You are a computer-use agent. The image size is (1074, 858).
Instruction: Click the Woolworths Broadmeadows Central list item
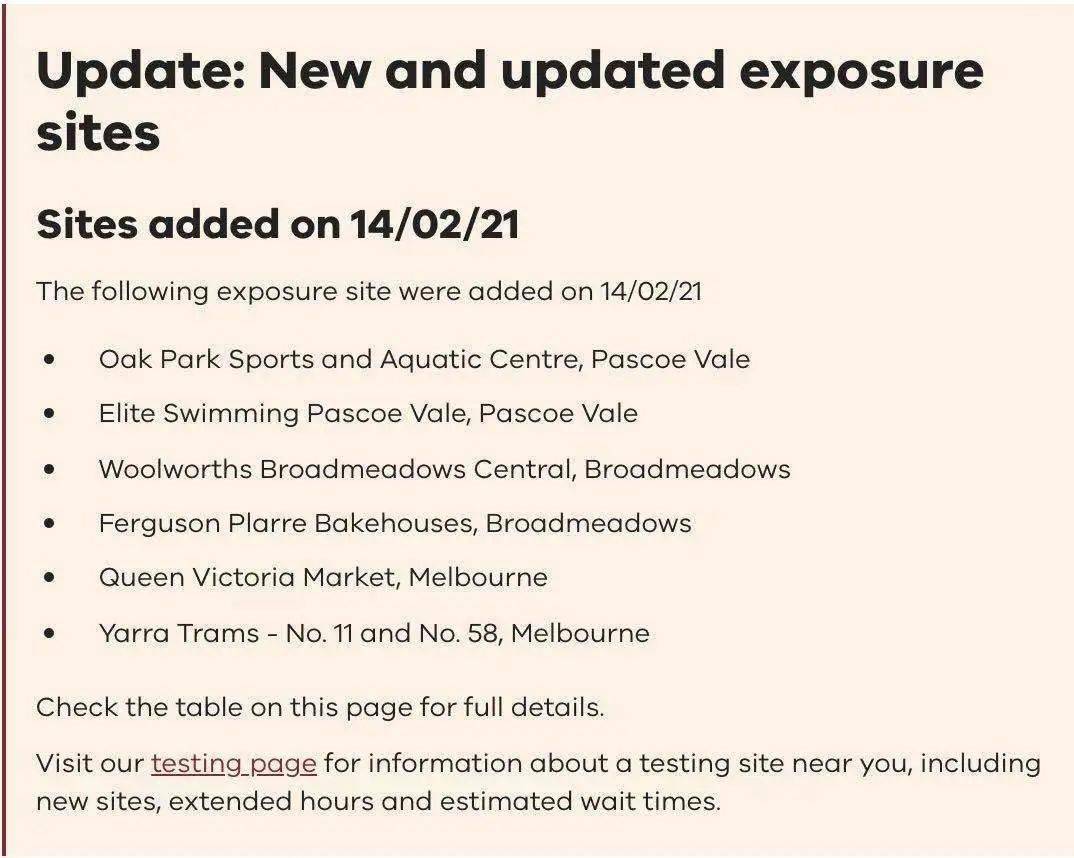[445, 469]
